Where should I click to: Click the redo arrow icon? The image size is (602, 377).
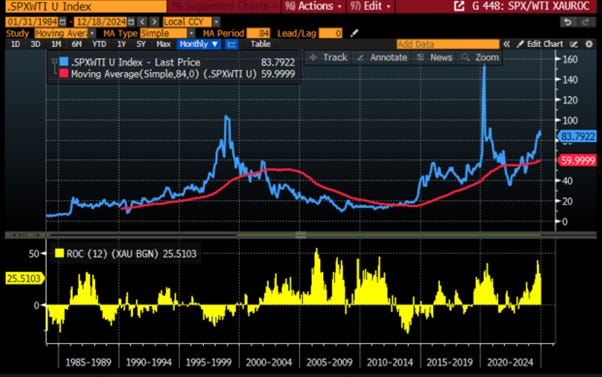(586, 22)
